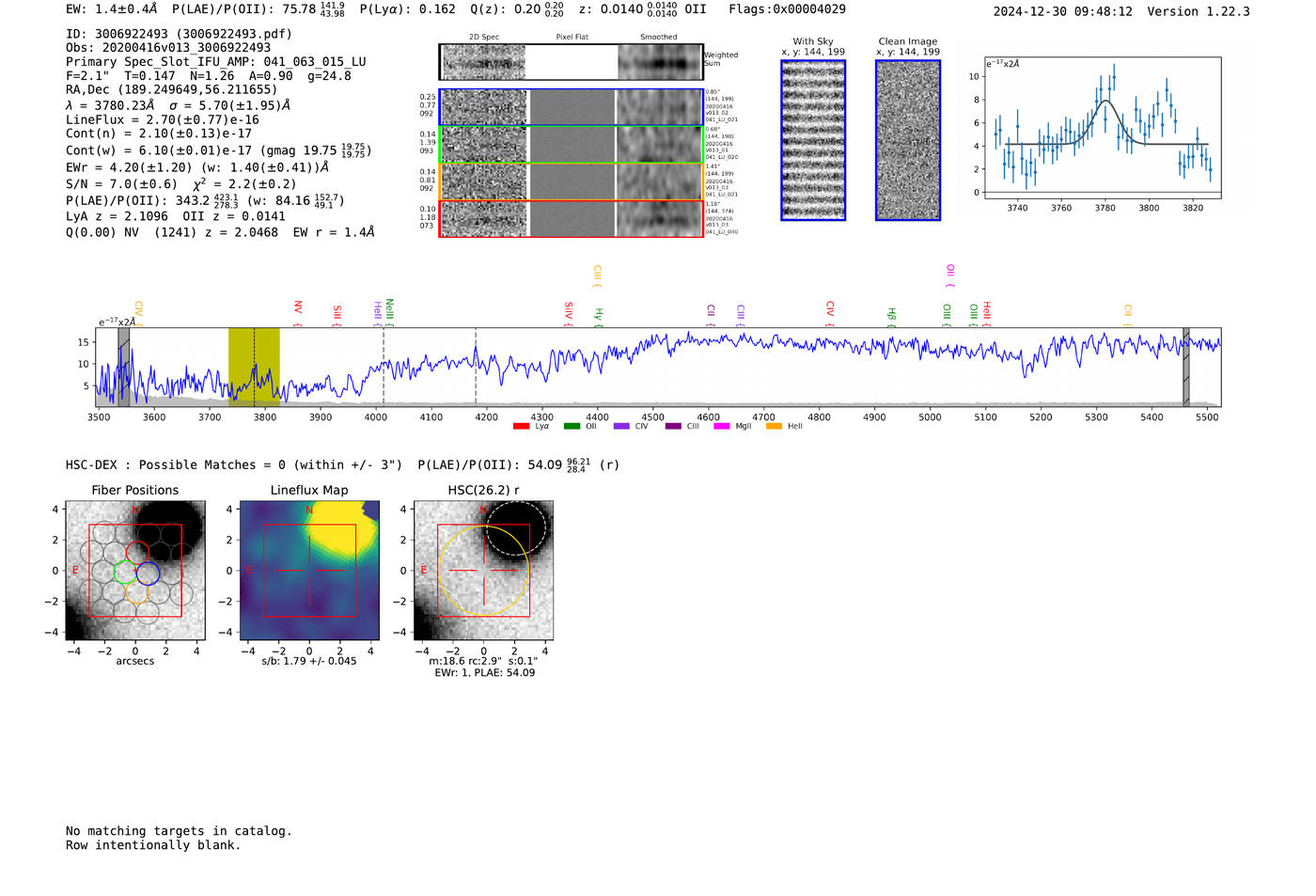The width and height of the screenshot is (1316, 896).
Task: Click the red NV line label
Action: click(298, 313)
